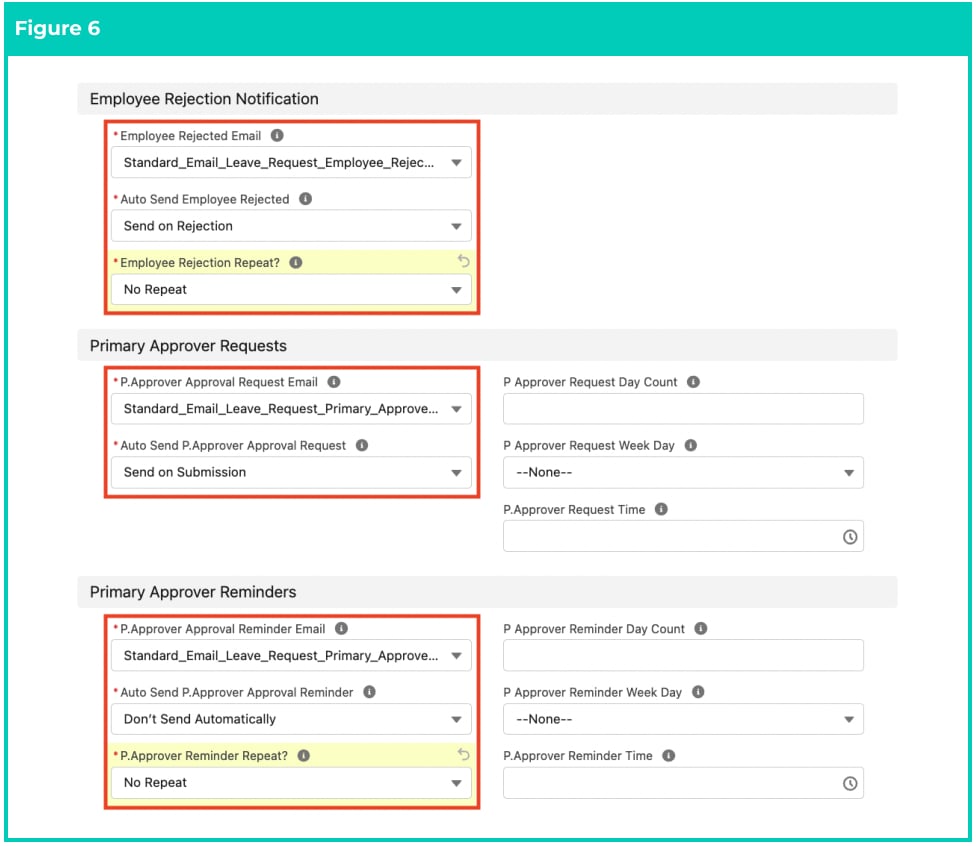Click info icon beside P Approver Reminder Week Day
The height and width of the screenshot is (846, 976).
698,692
